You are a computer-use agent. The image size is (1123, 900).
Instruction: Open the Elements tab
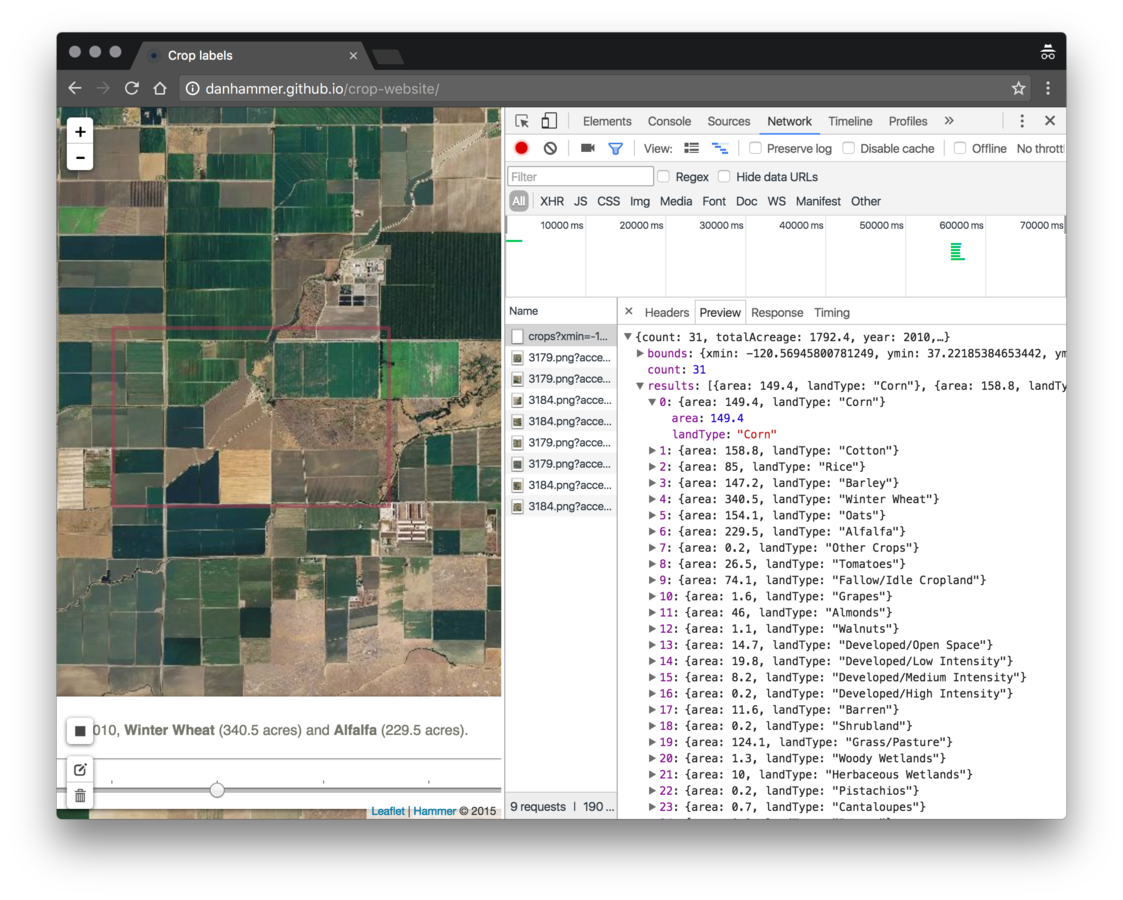607,121
